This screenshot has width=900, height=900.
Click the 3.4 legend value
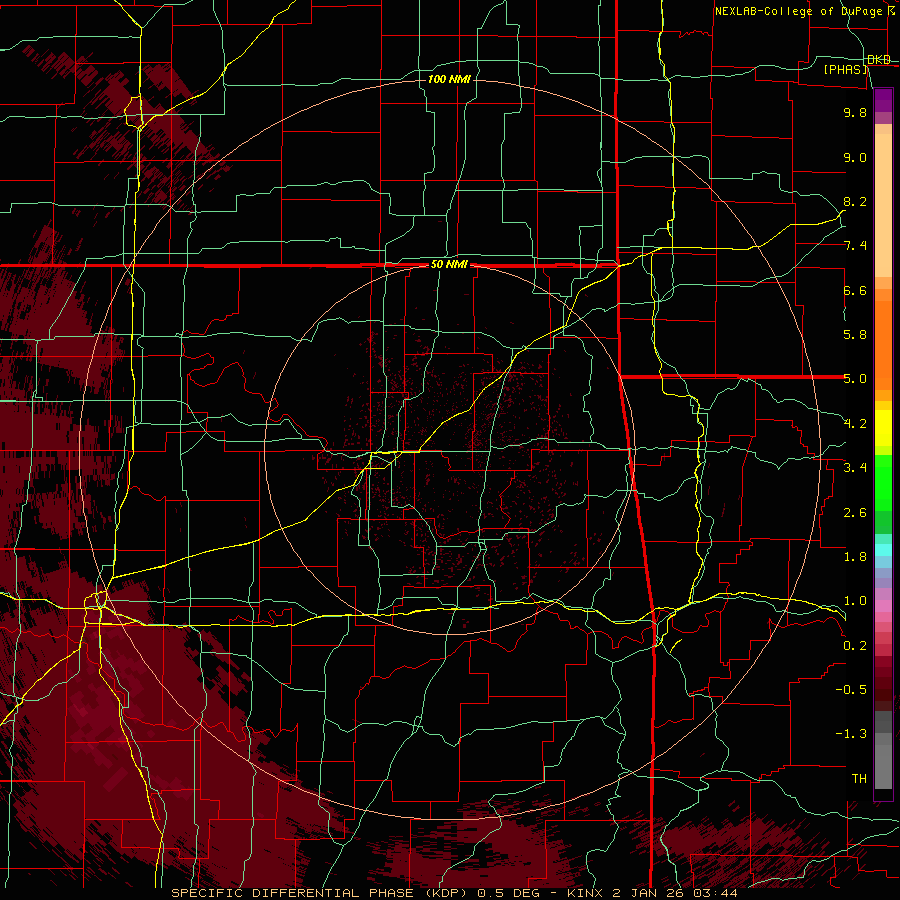(x=855, y=468)
